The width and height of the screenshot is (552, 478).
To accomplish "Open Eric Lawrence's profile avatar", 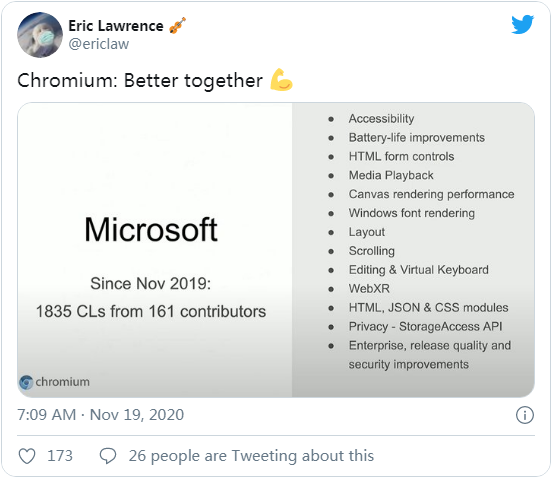I will 40,34.
